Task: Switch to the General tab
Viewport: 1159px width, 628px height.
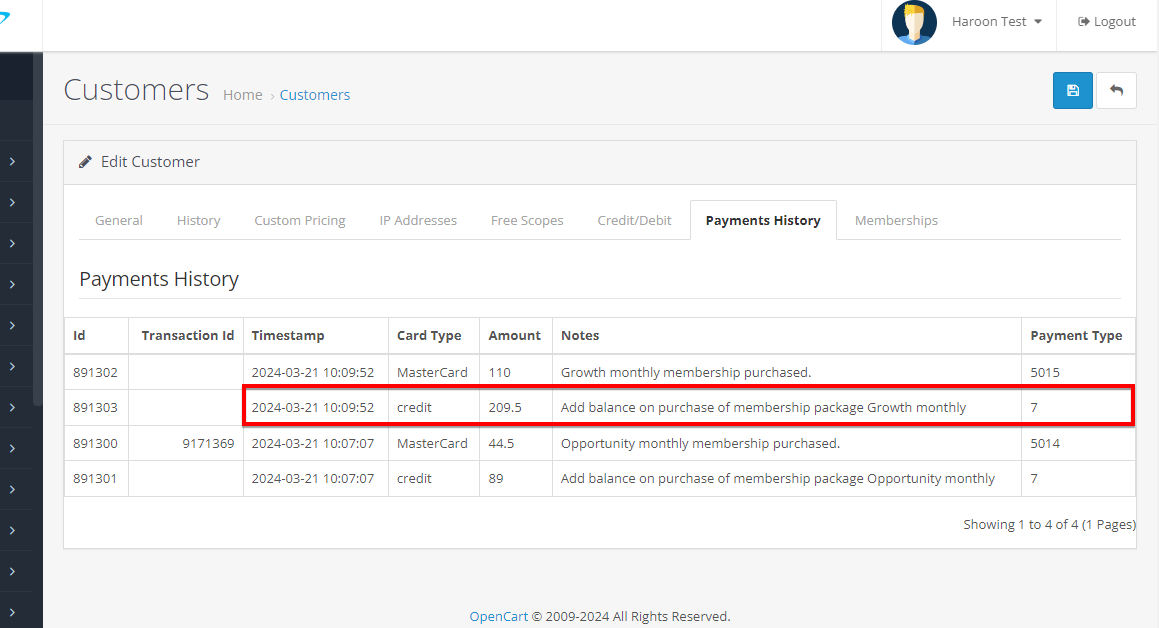Action: click(119, 220)
